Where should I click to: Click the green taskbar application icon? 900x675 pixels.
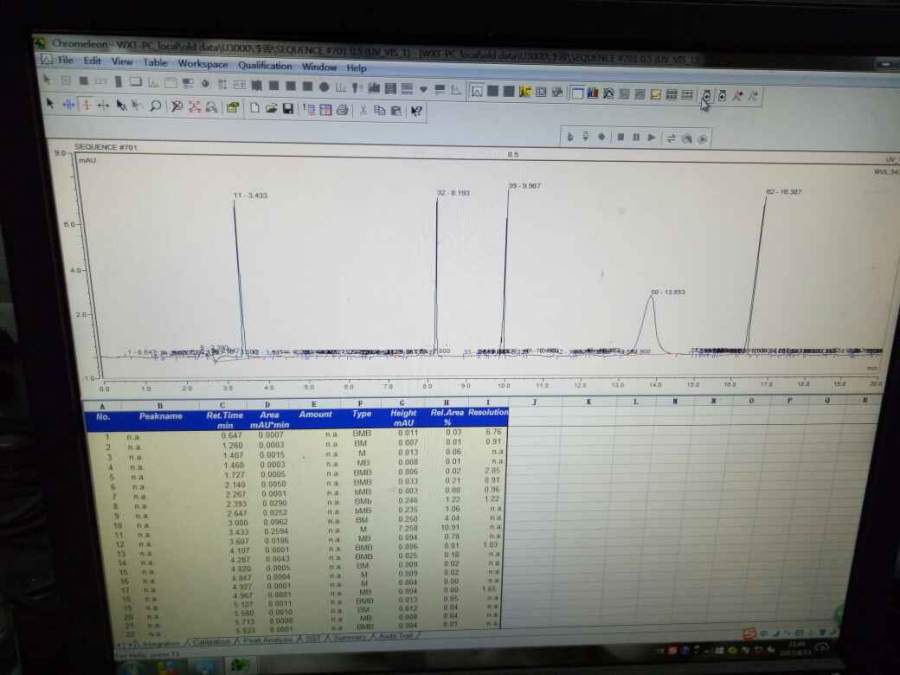(240, 666)
